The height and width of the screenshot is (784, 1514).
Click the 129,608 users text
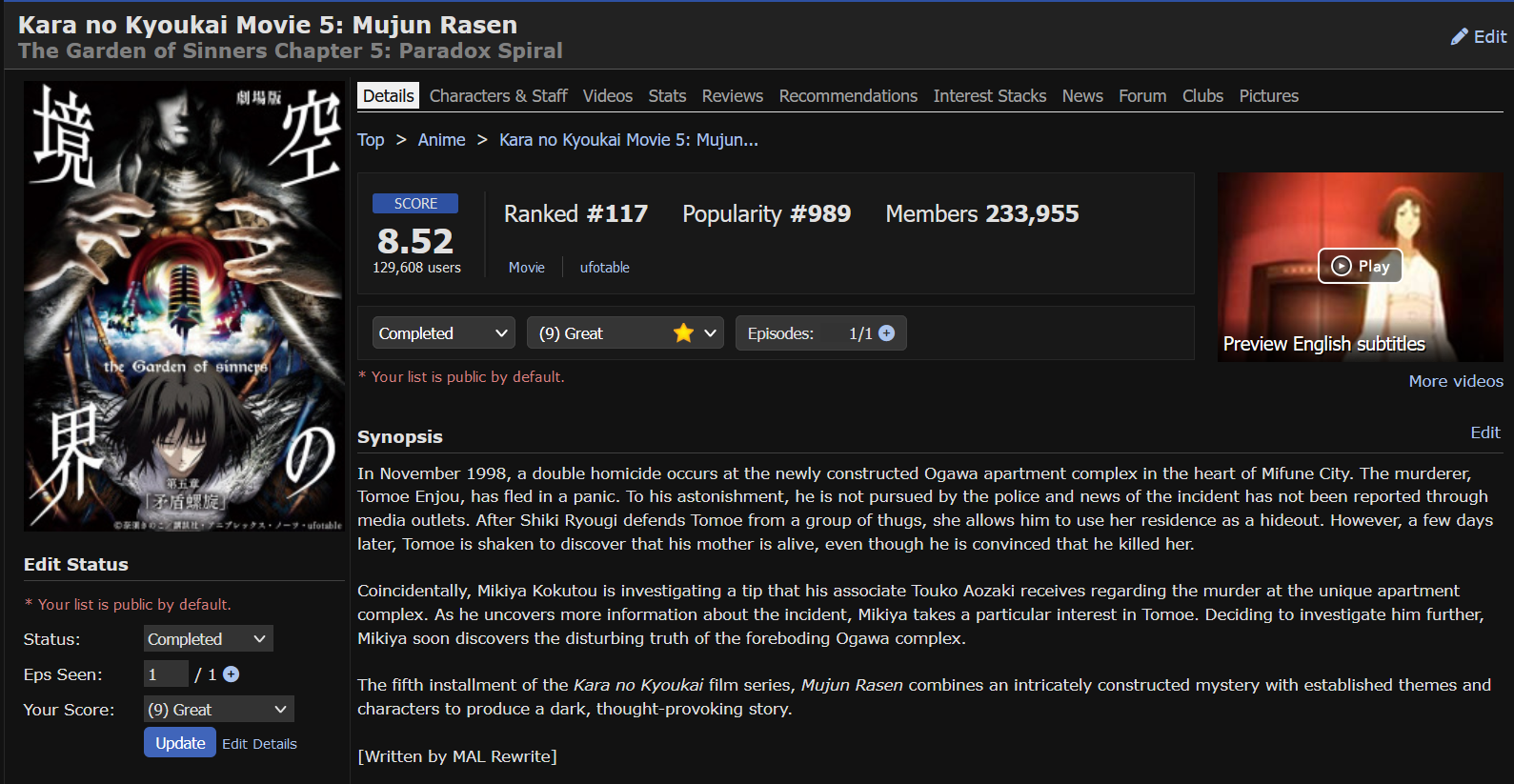coord(416,268)
